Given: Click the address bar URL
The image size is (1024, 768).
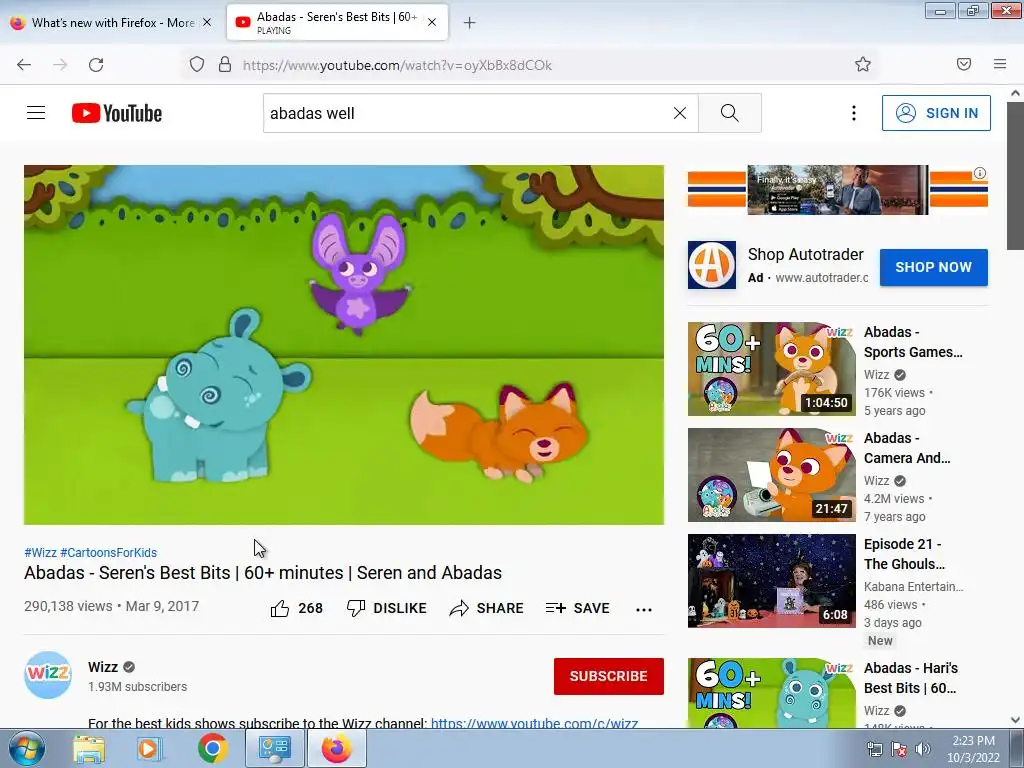Looking at the screenshot, I should click(x=397, y=65).
